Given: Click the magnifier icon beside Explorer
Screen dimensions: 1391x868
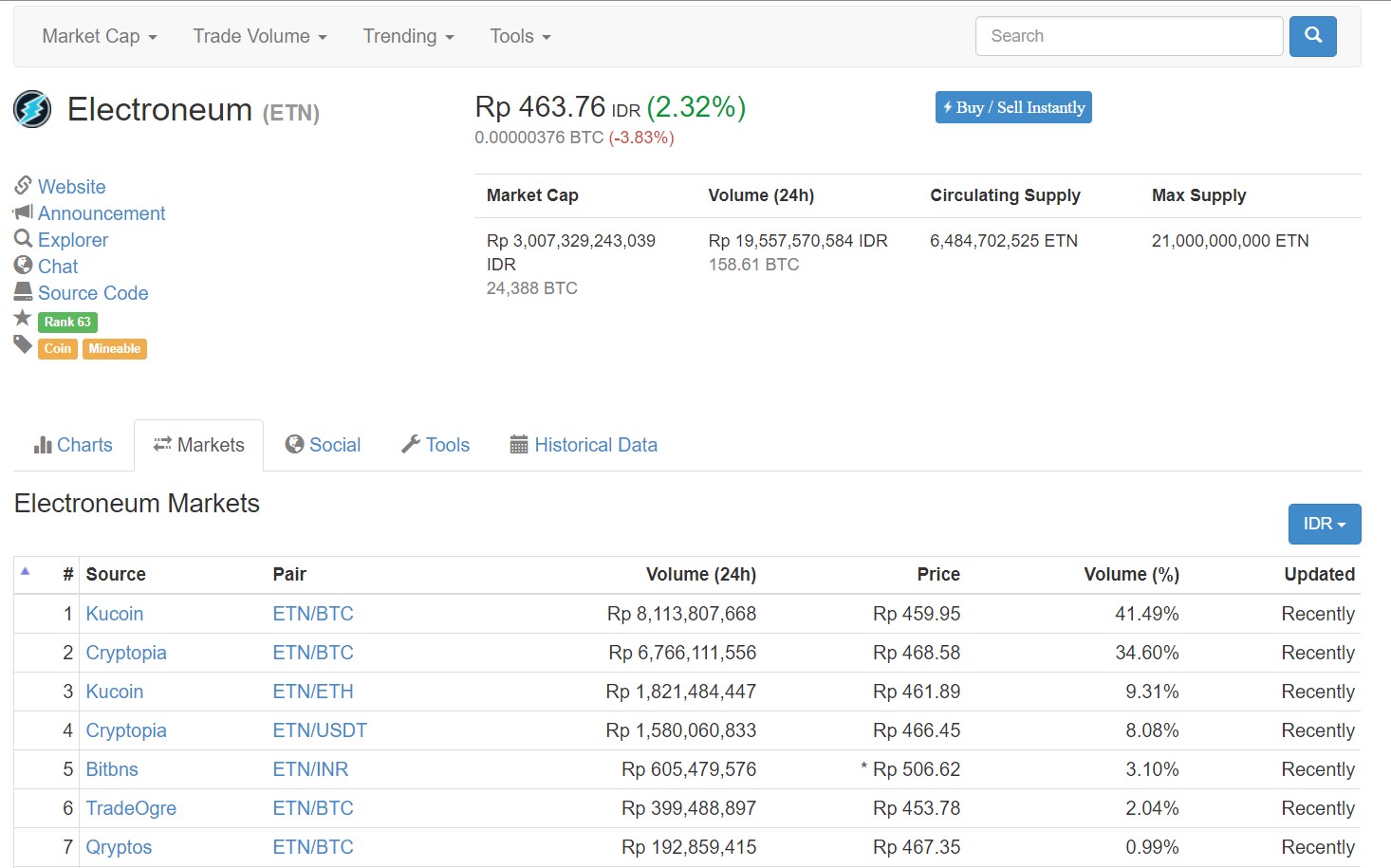Looking at the screenshot, I should click(x=23, y=238).
